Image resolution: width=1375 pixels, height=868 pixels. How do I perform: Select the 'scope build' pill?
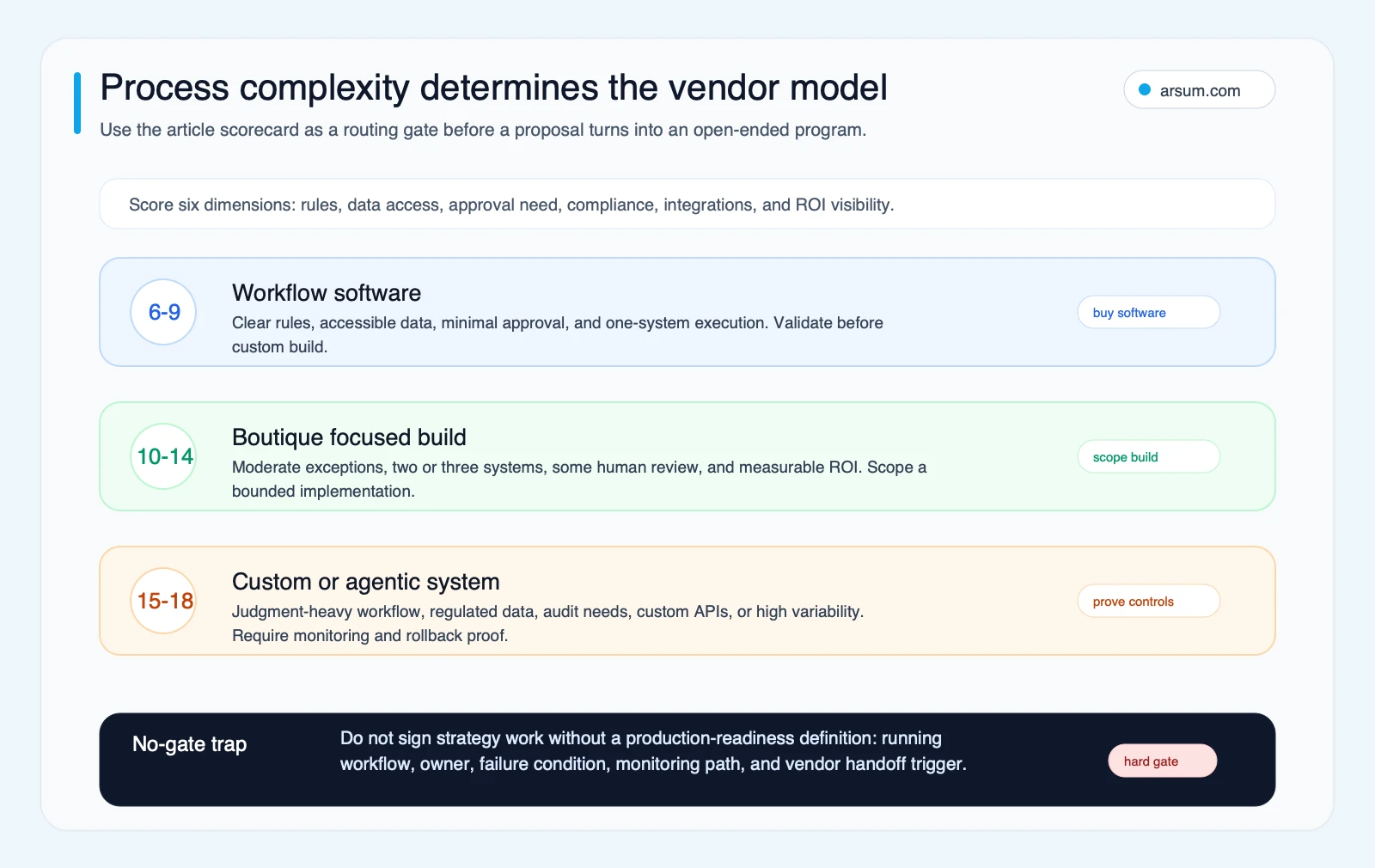click(1148, 456)
